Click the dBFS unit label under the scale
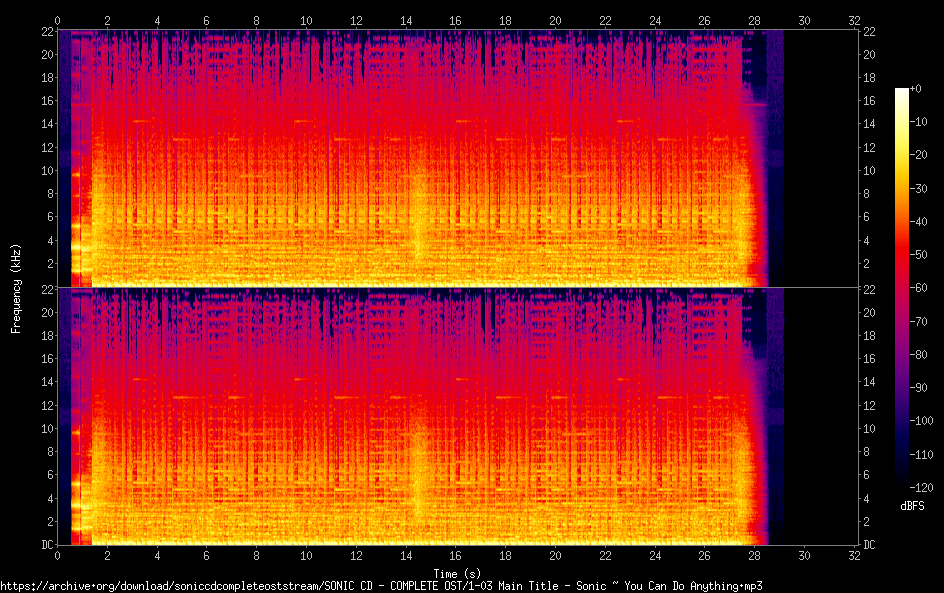 pos(912,507)
